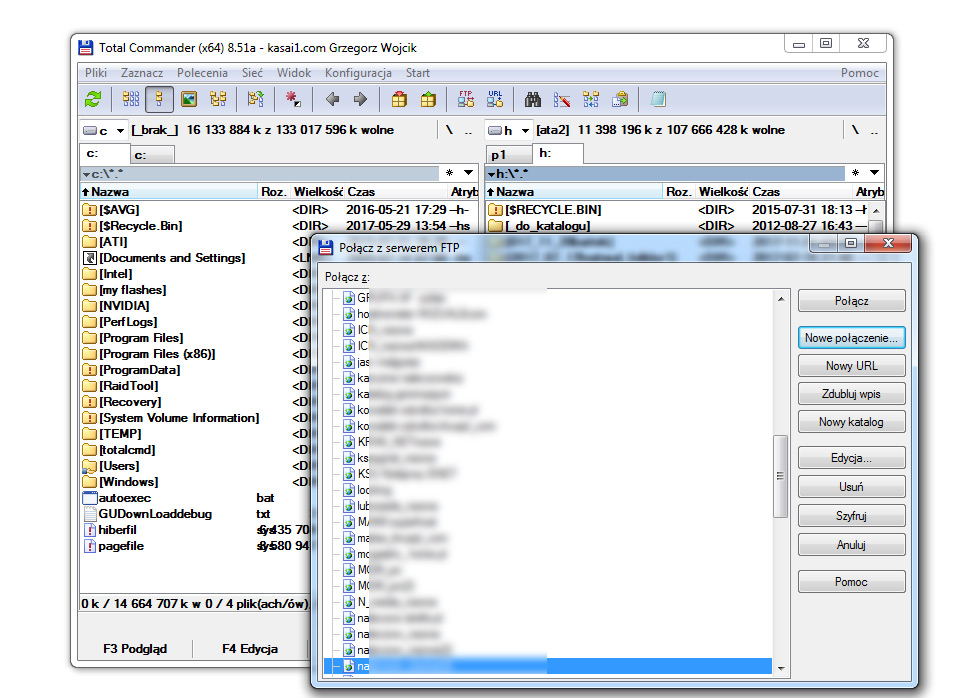The image size is (960, 698).
Task: Sort left panel by Nazwa column
Action: coord(169,192)
